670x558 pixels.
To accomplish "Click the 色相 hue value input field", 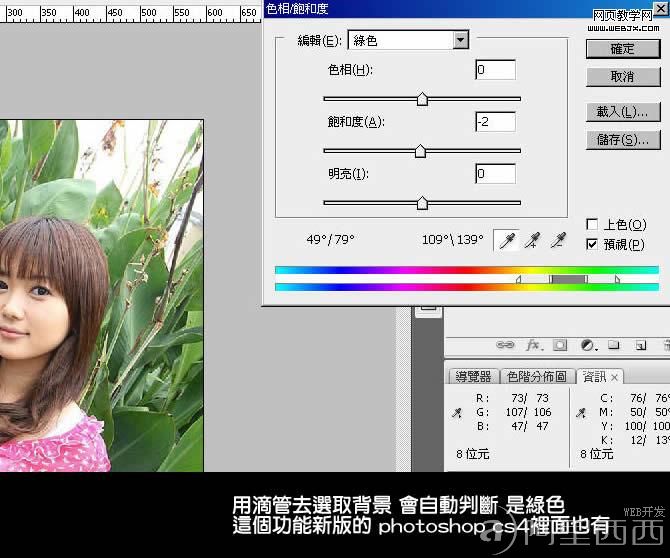I will [495, 70].
